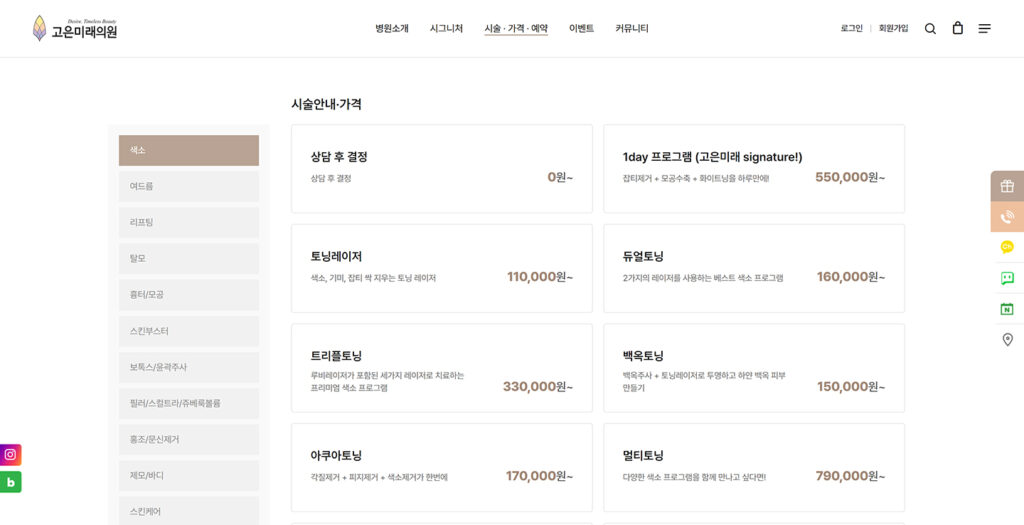Open the Instagram icon
This screenshot has width=1024, height=525.
point(11,455)
